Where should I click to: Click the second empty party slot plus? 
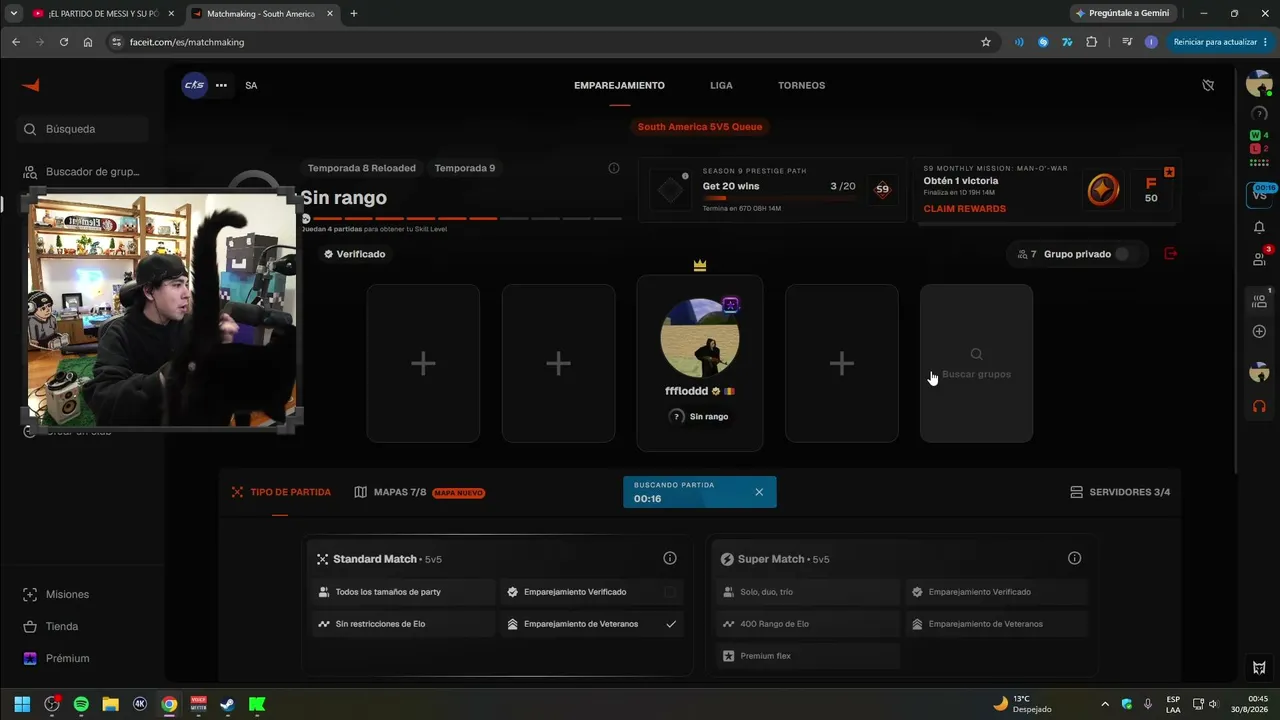558,363
